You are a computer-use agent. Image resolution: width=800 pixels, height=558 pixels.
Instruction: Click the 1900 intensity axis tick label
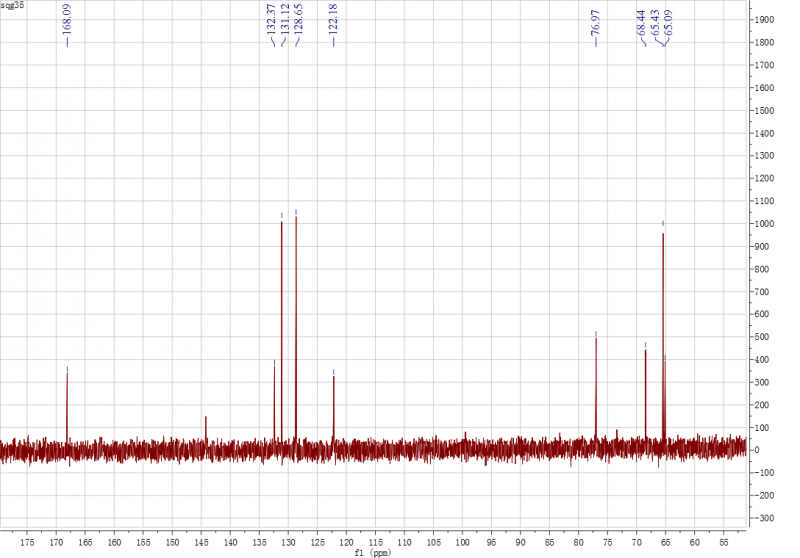click(765, 20)
